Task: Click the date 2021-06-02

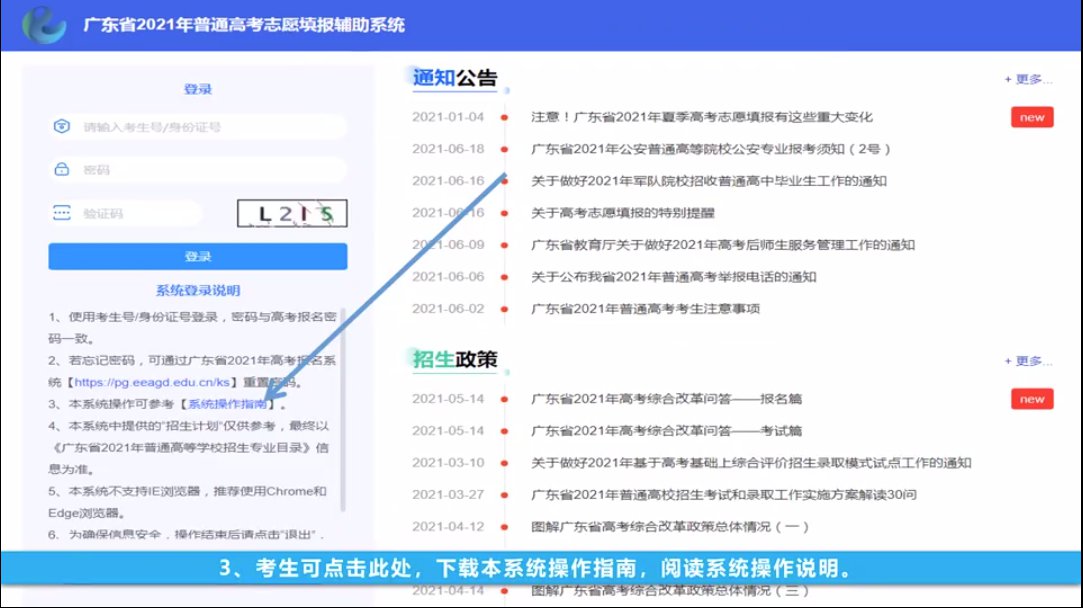Action: click(448, 309)
